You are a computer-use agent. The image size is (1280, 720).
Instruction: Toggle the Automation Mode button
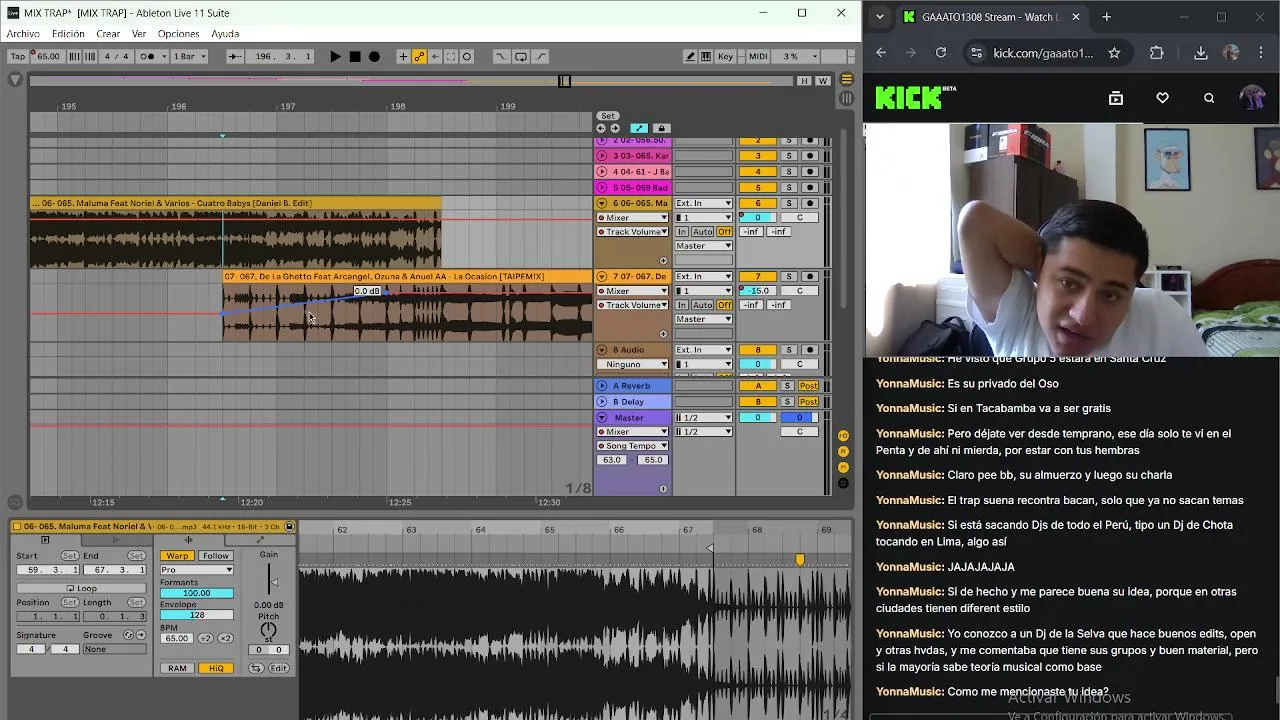point(639,128)
